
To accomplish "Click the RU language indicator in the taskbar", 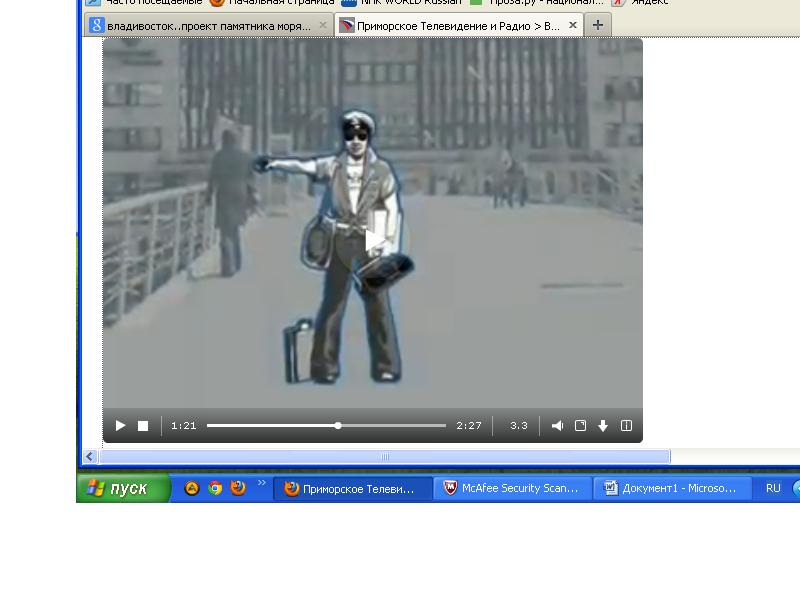I will click(x=773, y=488).
